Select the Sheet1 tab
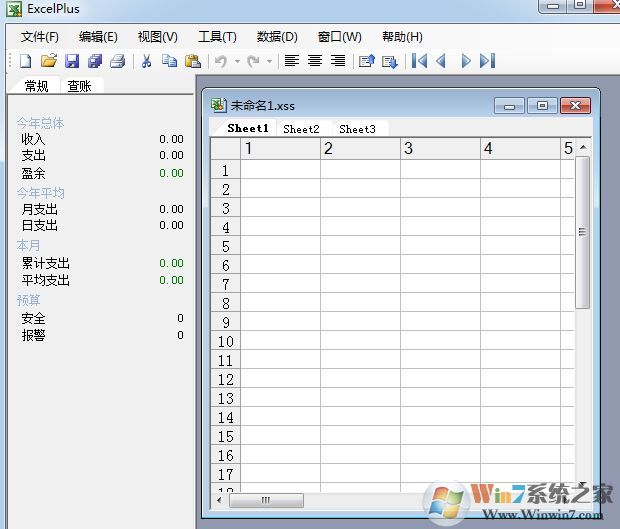The image size is (620, 529). coord(248,128)
